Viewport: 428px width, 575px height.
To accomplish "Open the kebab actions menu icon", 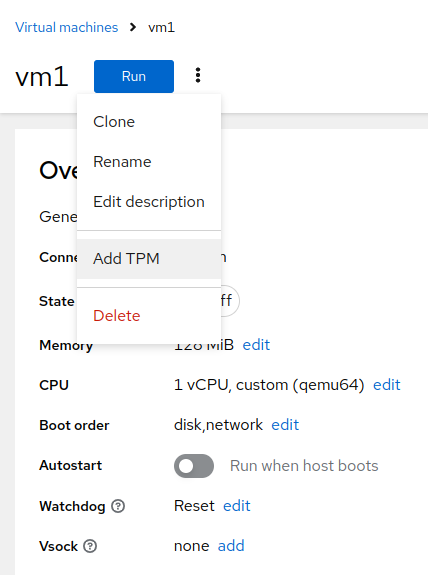I will 198,76.
